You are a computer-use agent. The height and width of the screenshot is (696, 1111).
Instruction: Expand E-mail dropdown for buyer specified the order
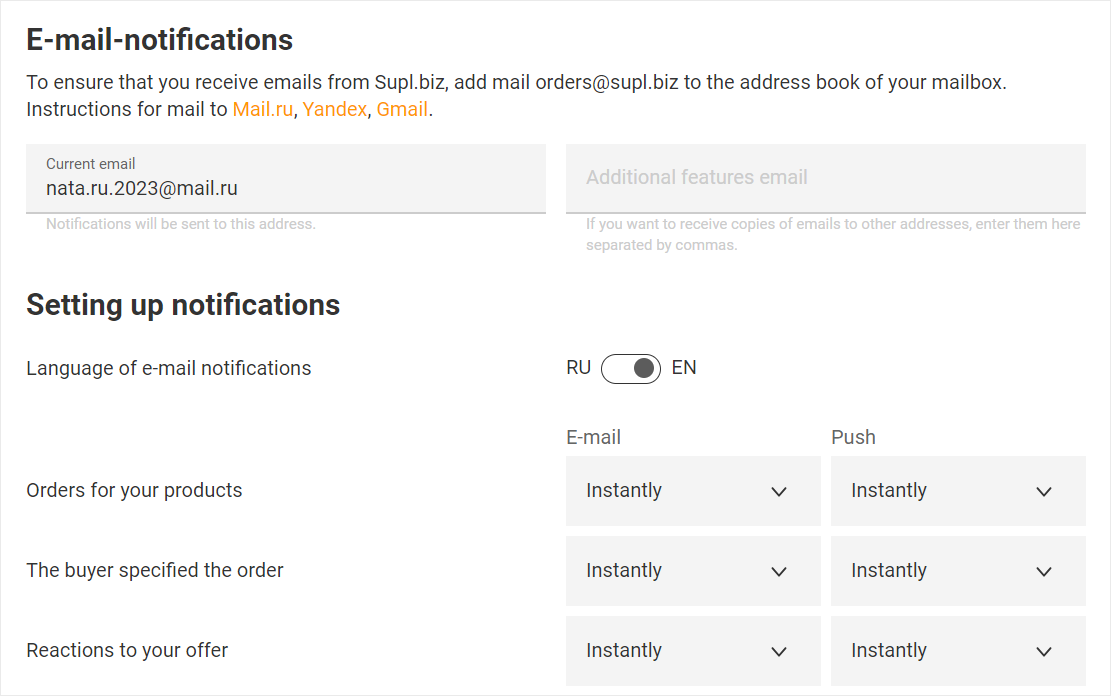(x=692, y=571)
